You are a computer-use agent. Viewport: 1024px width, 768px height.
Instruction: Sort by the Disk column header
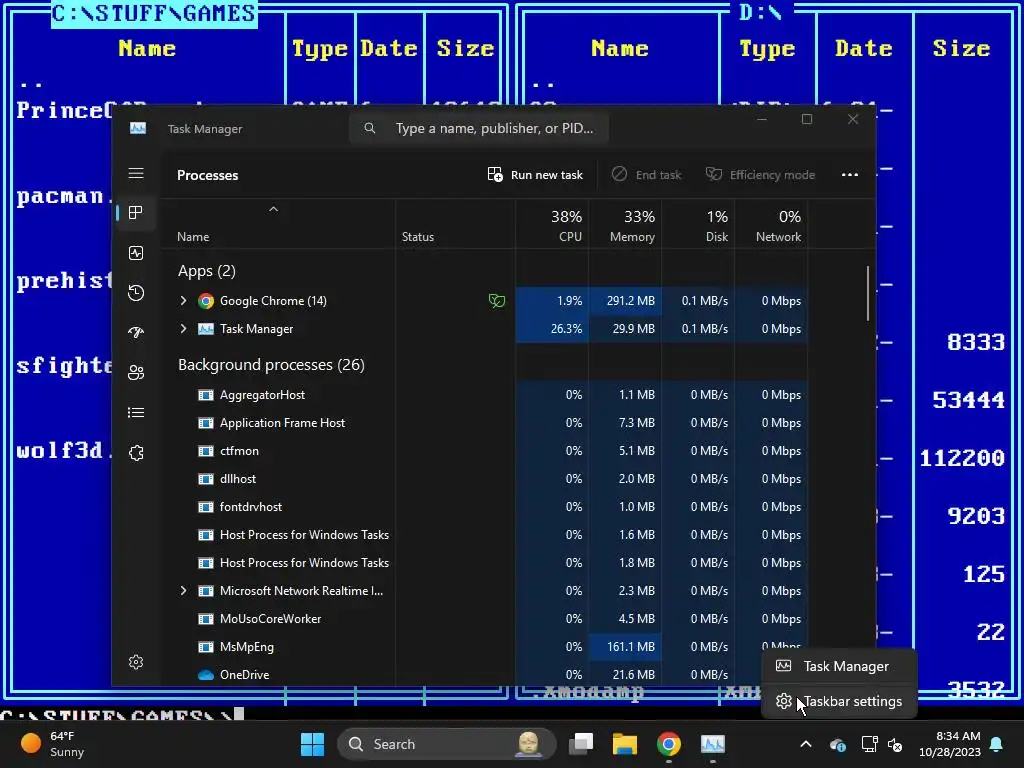coord(699,225)
